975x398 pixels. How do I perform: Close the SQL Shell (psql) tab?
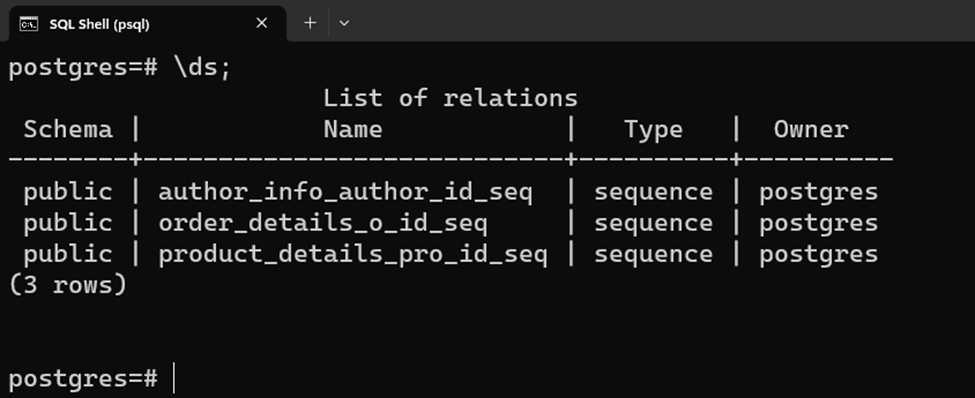262,23
